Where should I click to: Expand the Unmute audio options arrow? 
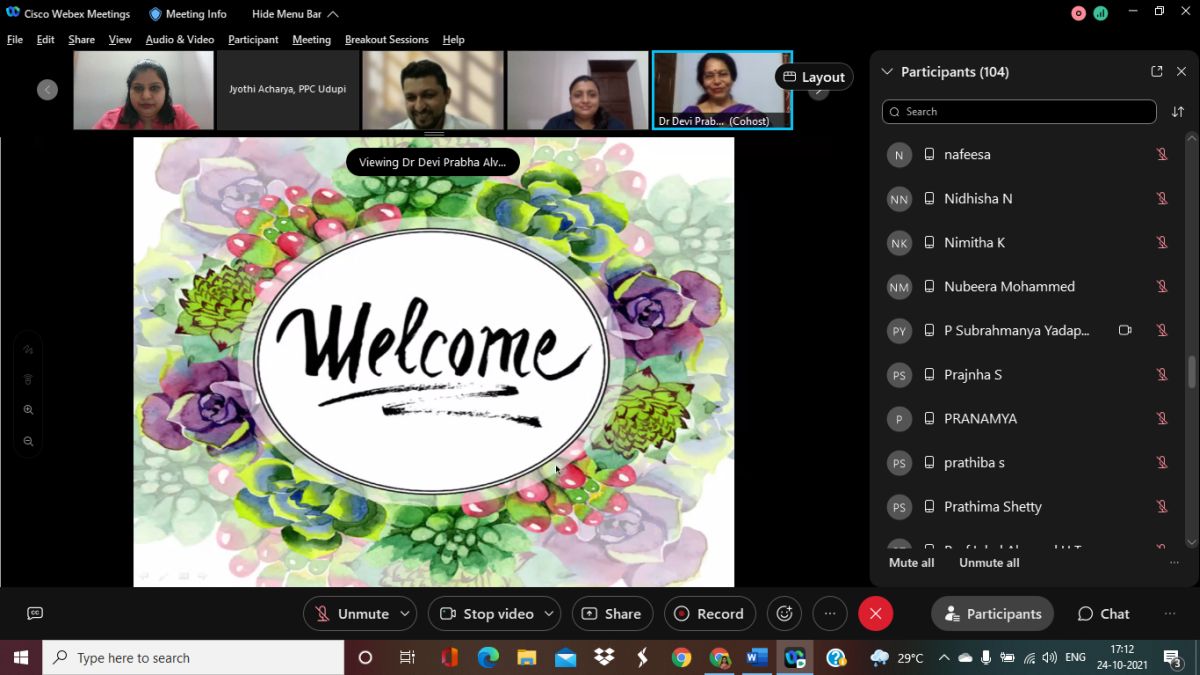click(x=405, y=614)
